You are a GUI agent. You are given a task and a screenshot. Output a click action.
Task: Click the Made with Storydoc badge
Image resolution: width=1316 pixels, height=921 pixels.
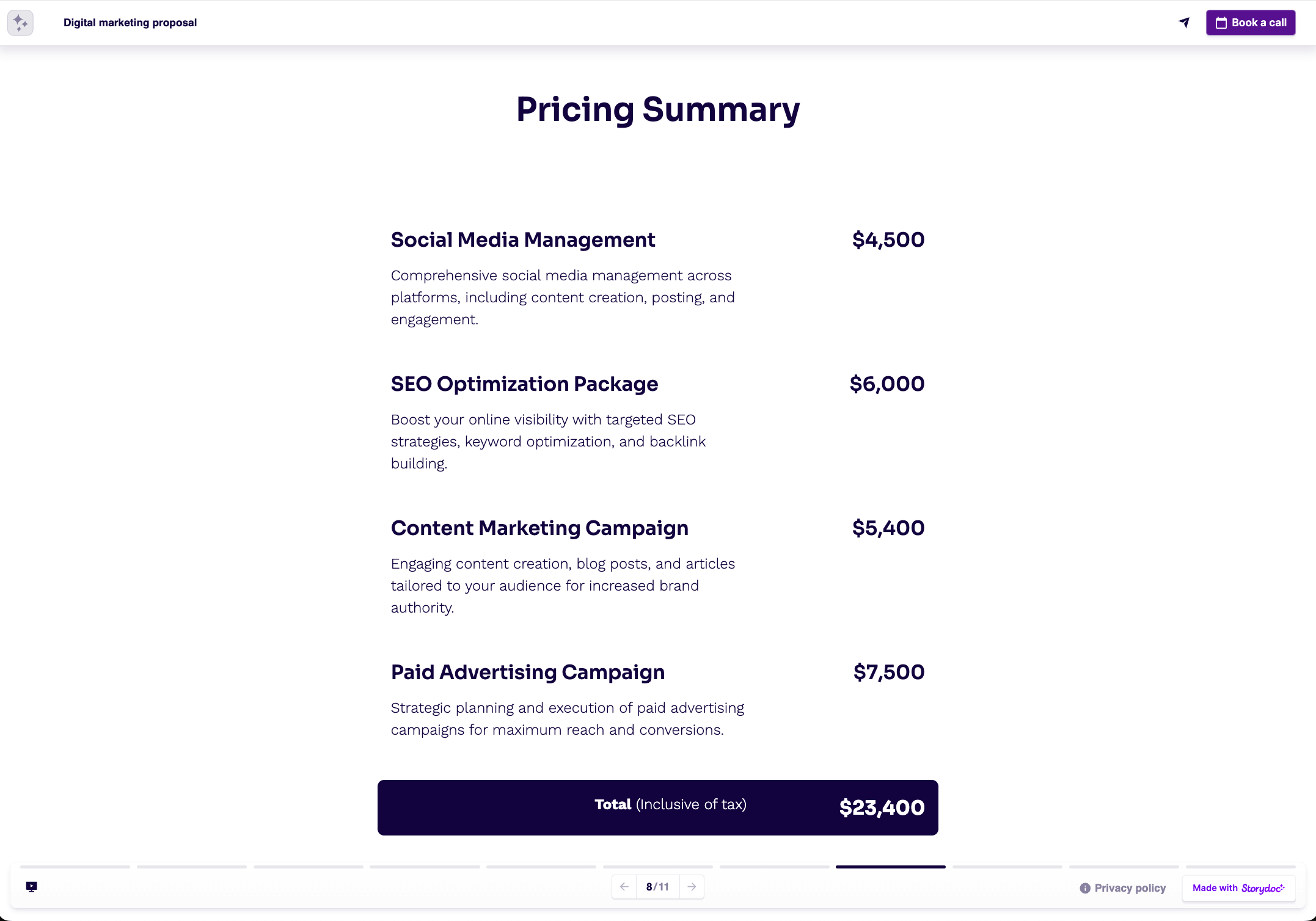(1238, 888)
